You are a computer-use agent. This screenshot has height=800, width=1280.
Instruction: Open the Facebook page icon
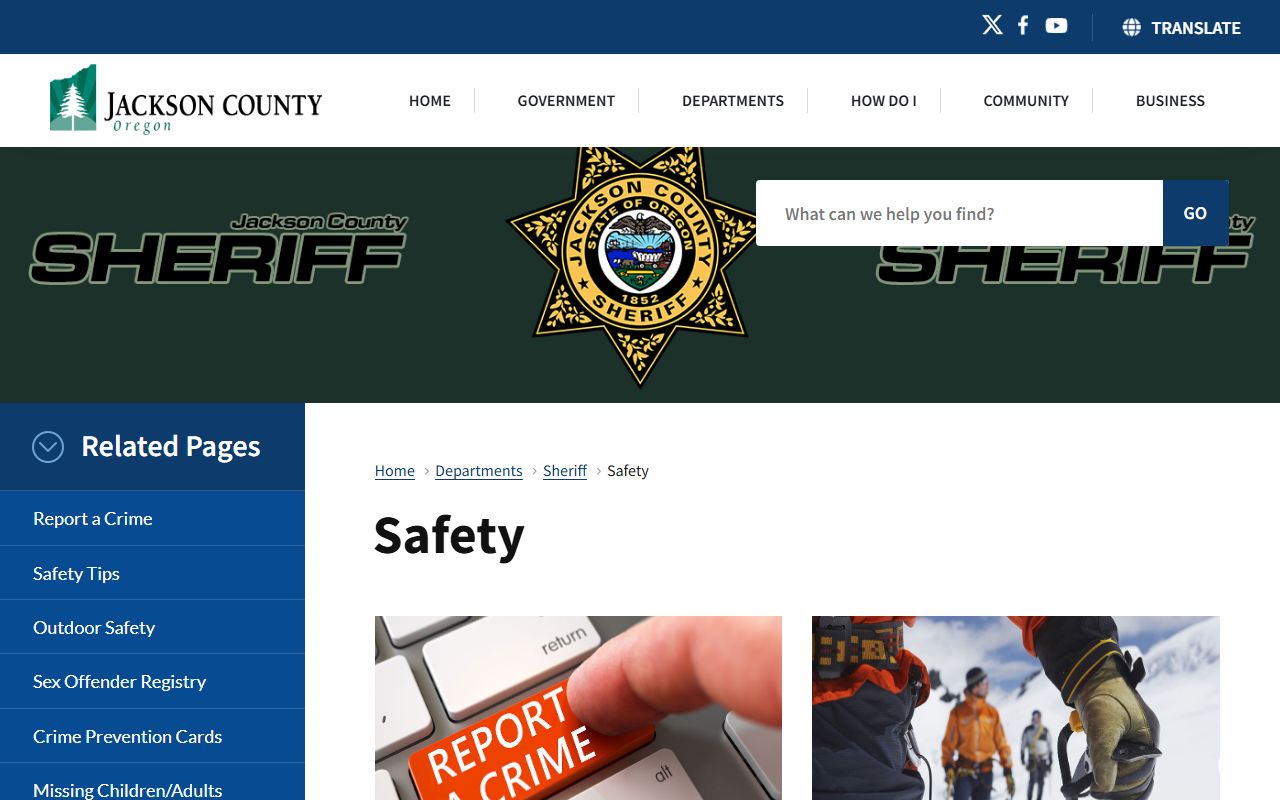1023,25
